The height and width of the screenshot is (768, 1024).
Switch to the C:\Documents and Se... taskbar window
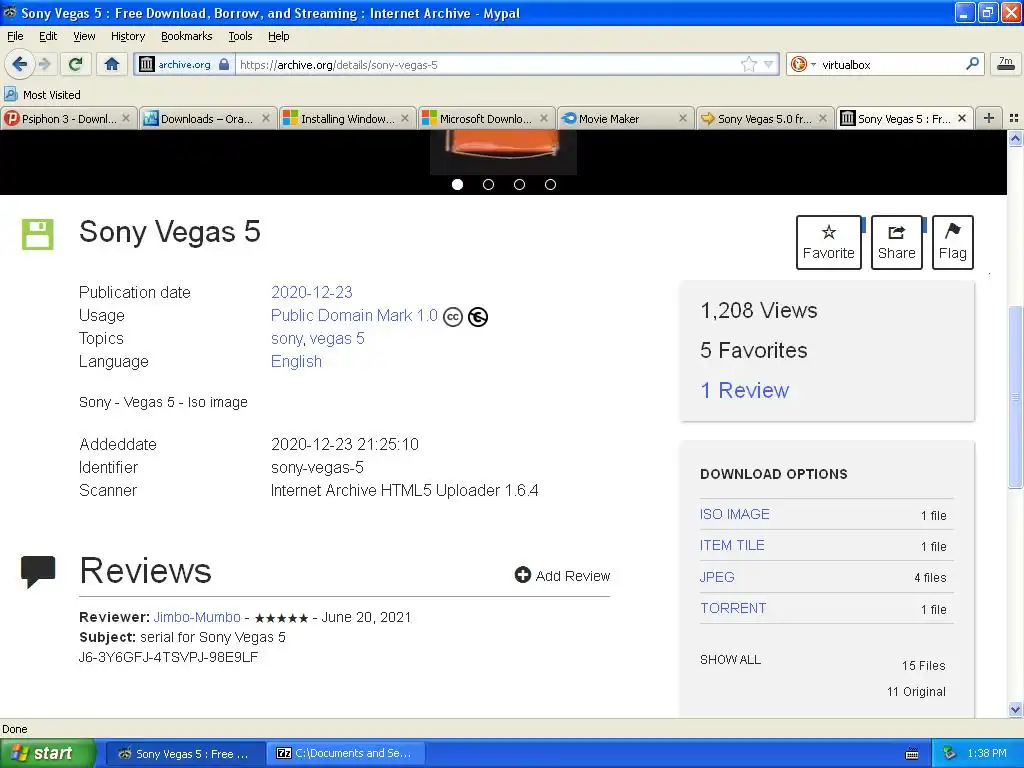[x=345, y=753]
